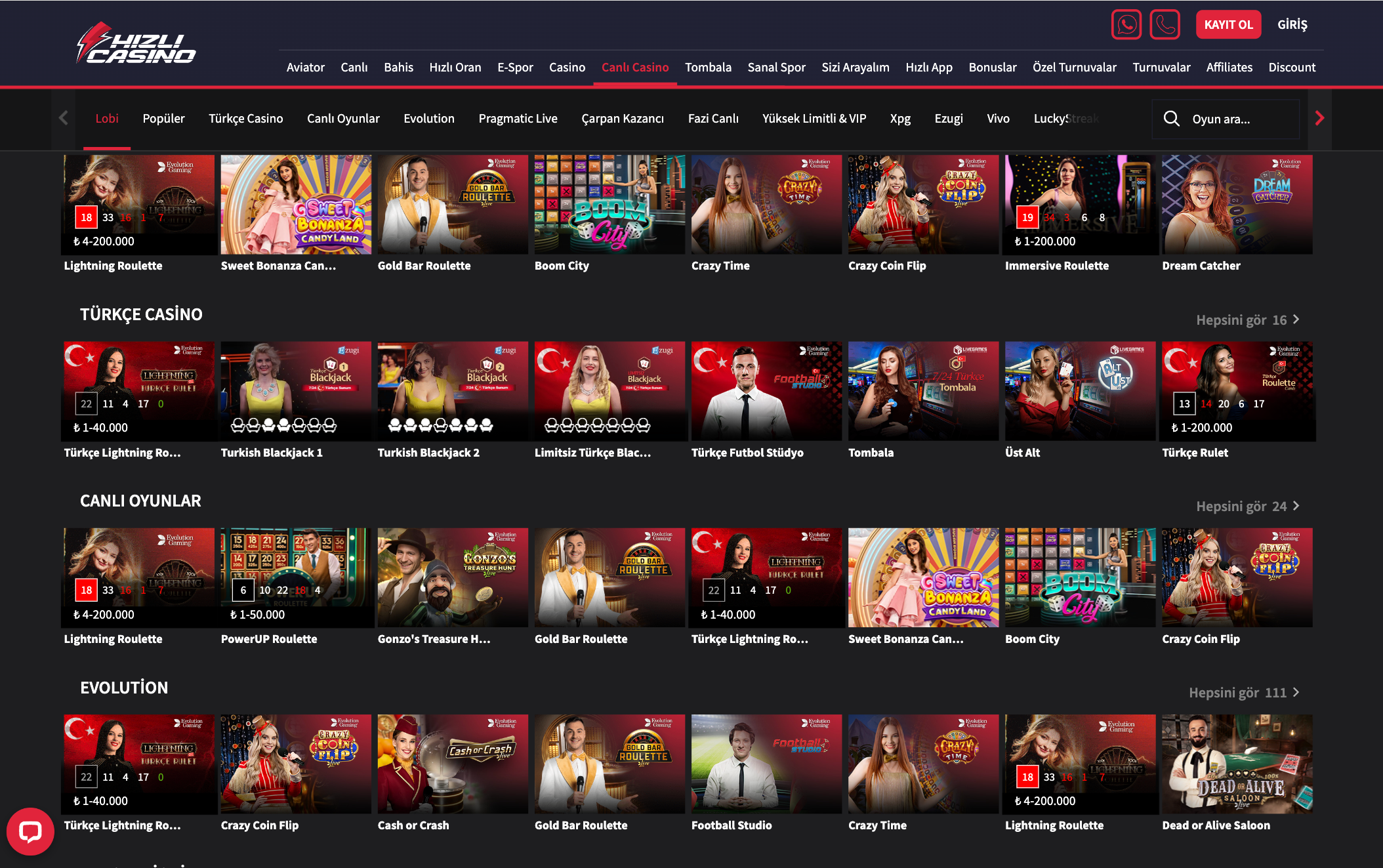Click the EVOLUTİON section heading

coord(124,688)
